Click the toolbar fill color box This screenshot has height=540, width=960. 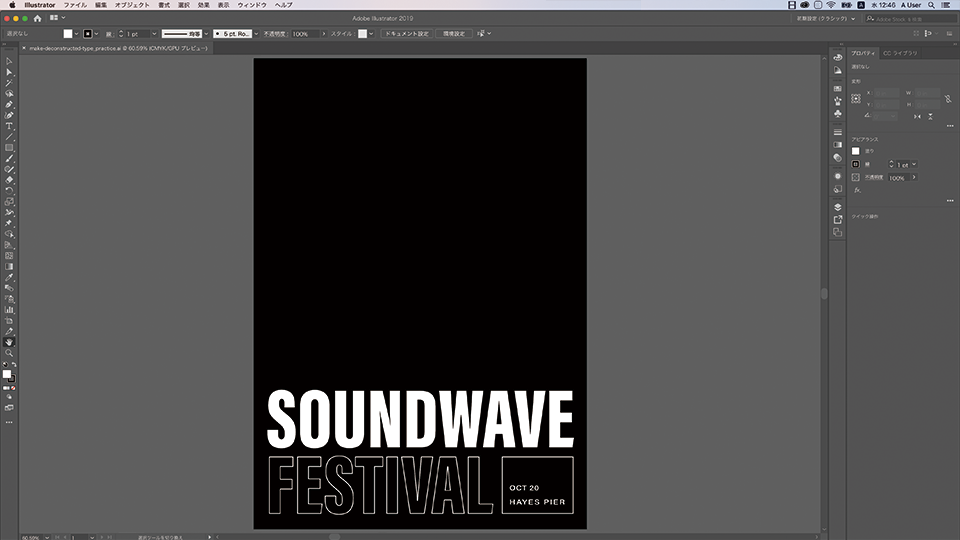tap(7, 374)
